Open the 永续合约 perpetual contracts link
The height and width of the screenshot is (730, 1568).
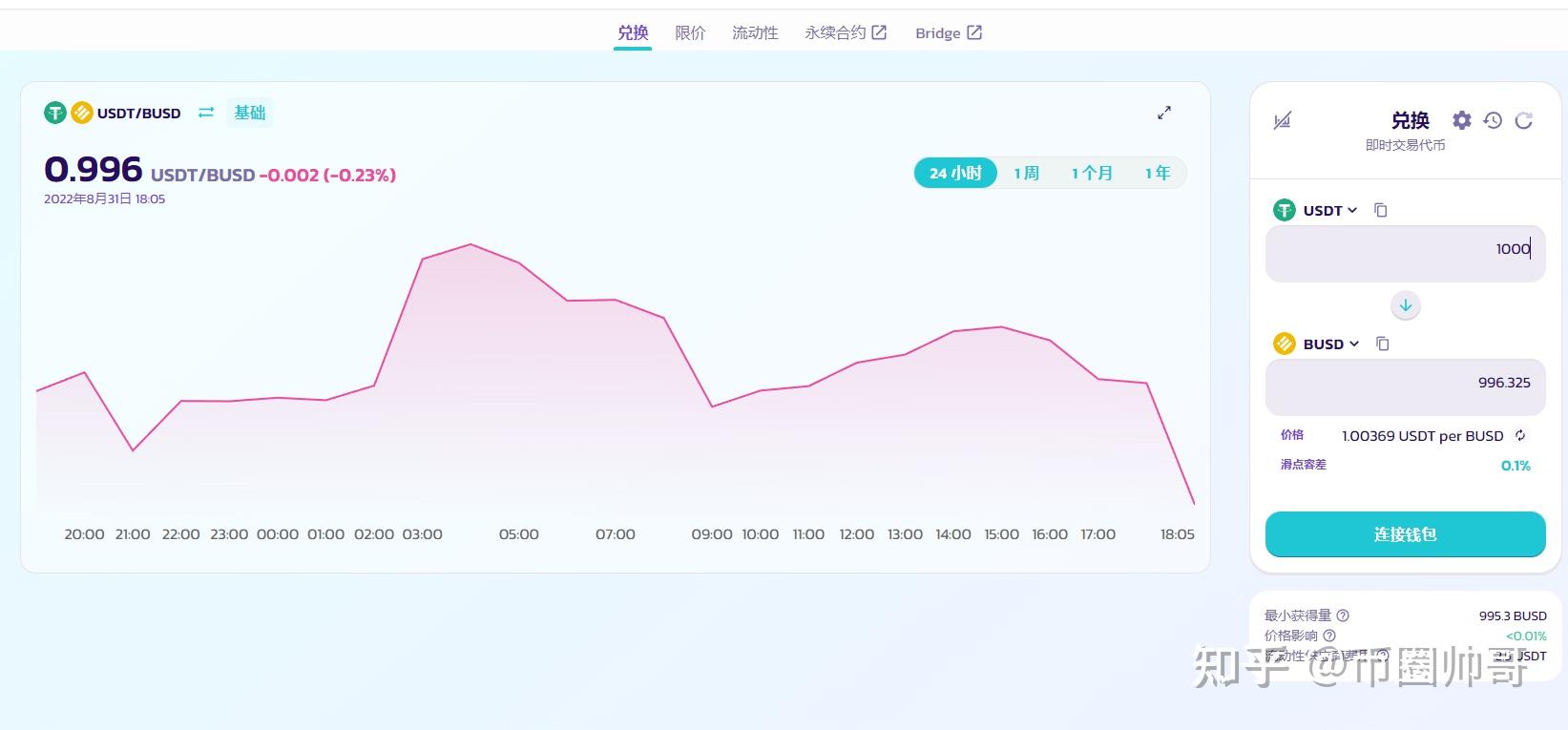coord(846,32)
